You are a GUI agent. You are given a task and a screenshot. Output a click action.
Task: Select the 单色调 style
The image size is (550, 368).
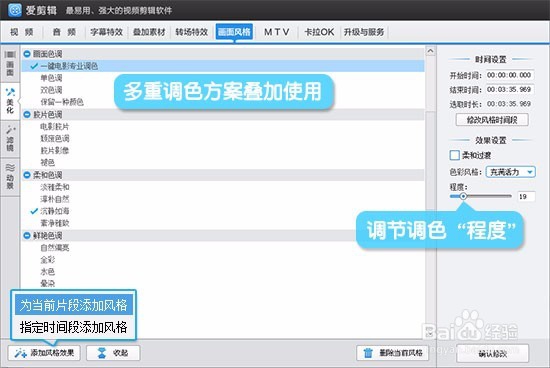[x=51, y=78]
